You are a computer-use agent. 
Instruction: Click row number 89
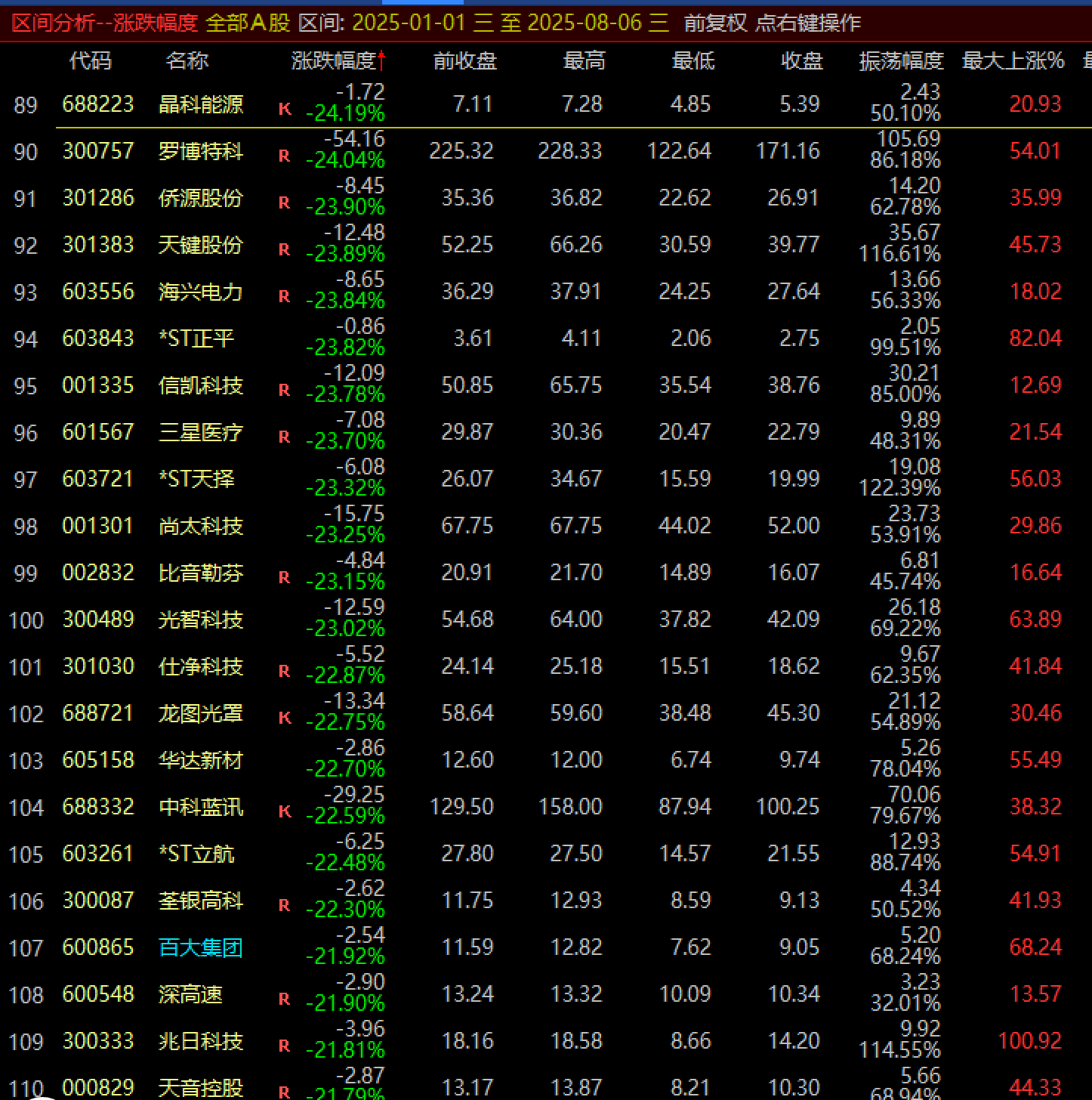pyautogui.click(x=26, y=105)
